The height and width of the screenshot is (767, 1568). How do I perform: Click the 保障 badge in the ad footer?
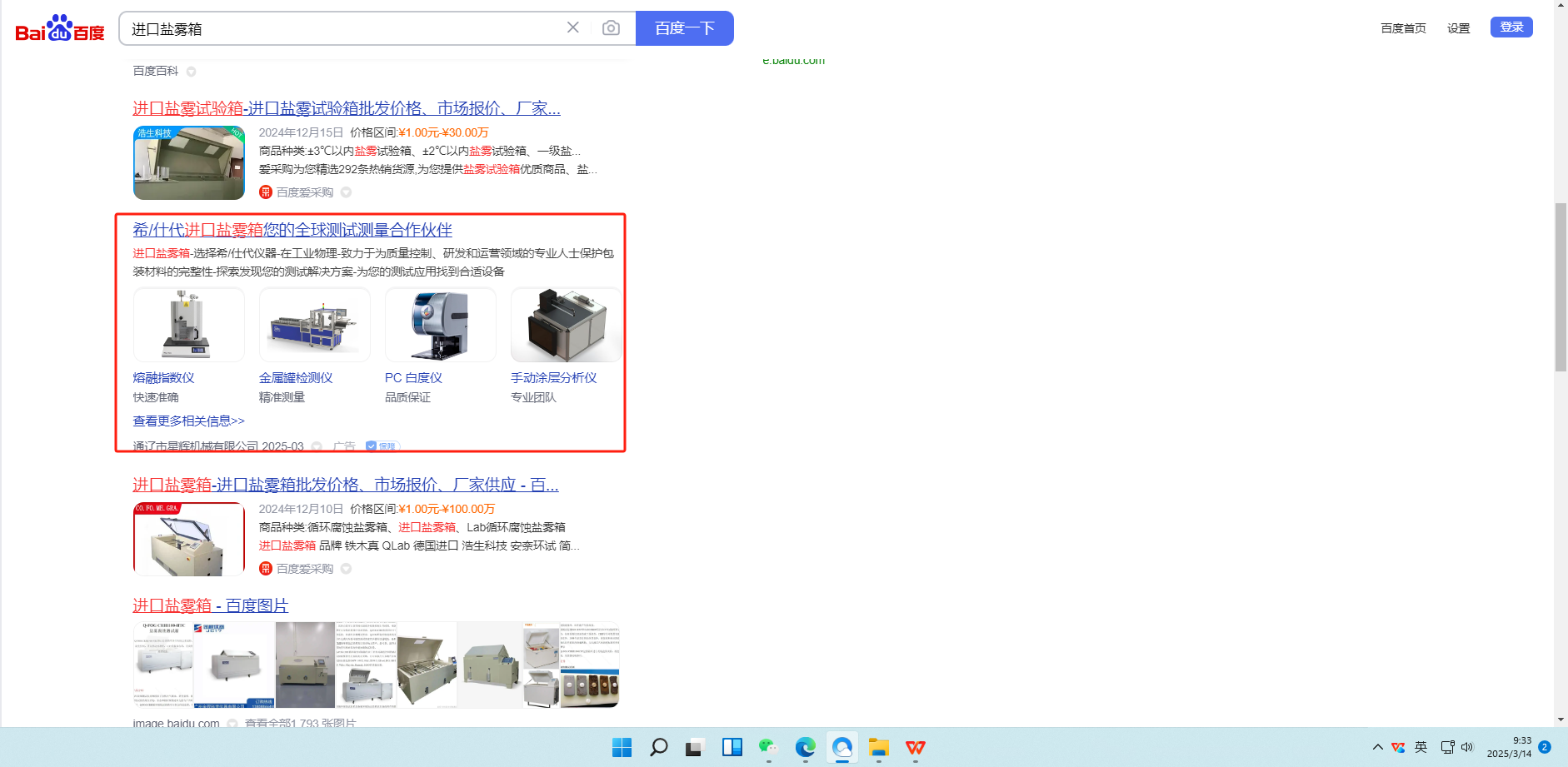382,446
